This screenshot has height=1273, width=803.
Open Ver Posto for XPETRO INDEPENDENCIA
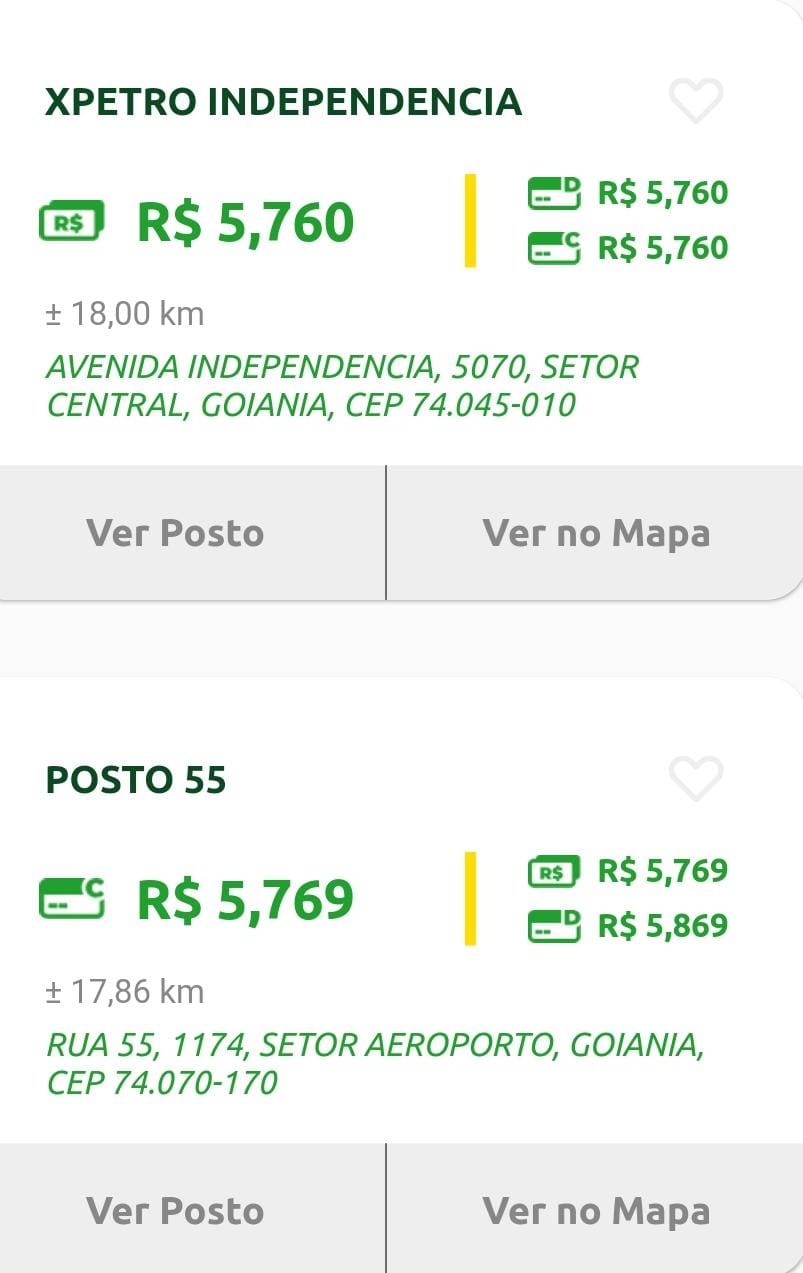pyautogui.click(x=175, y=533)
